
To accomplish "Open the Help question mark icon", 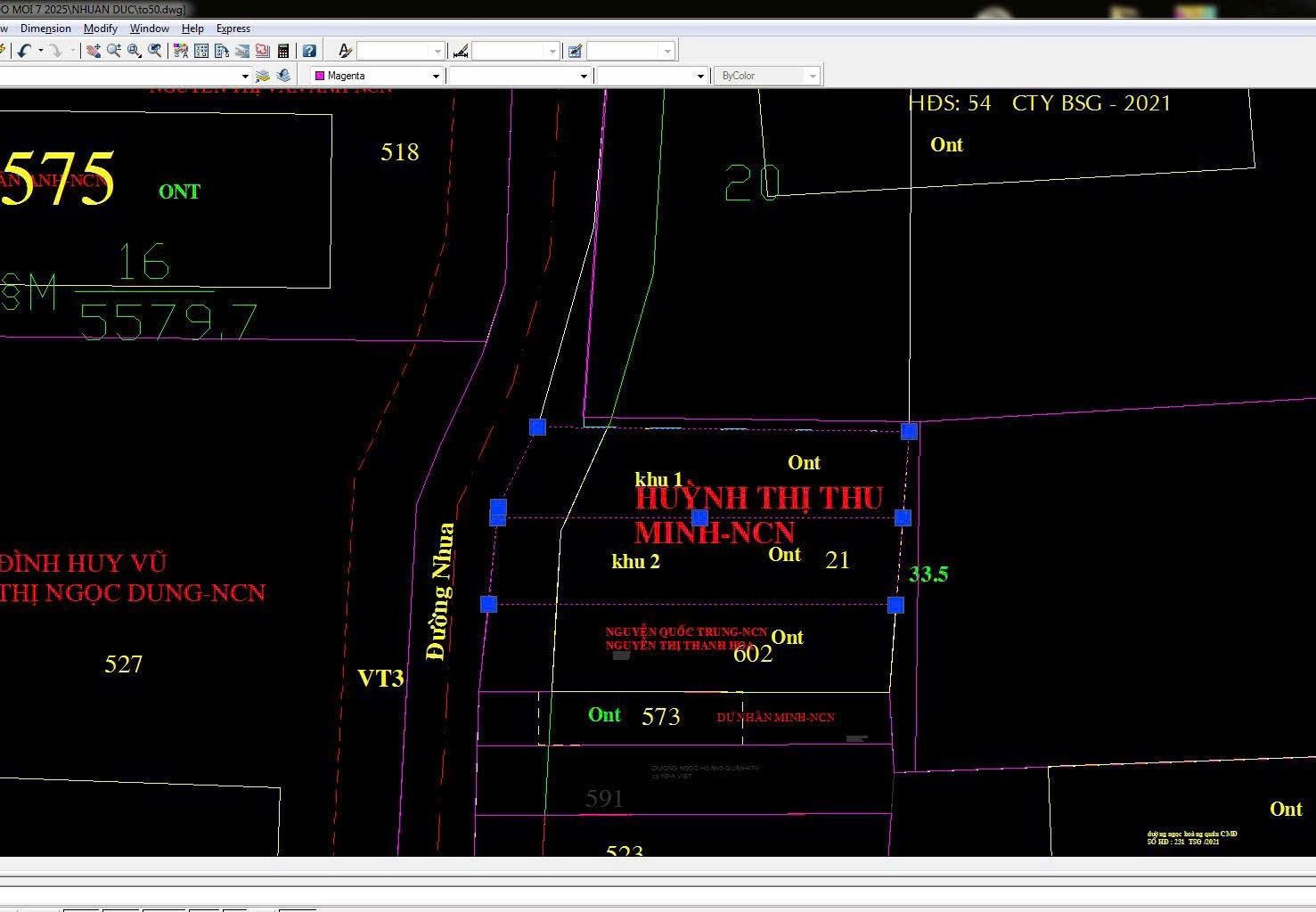I will [x=309, y=51].
